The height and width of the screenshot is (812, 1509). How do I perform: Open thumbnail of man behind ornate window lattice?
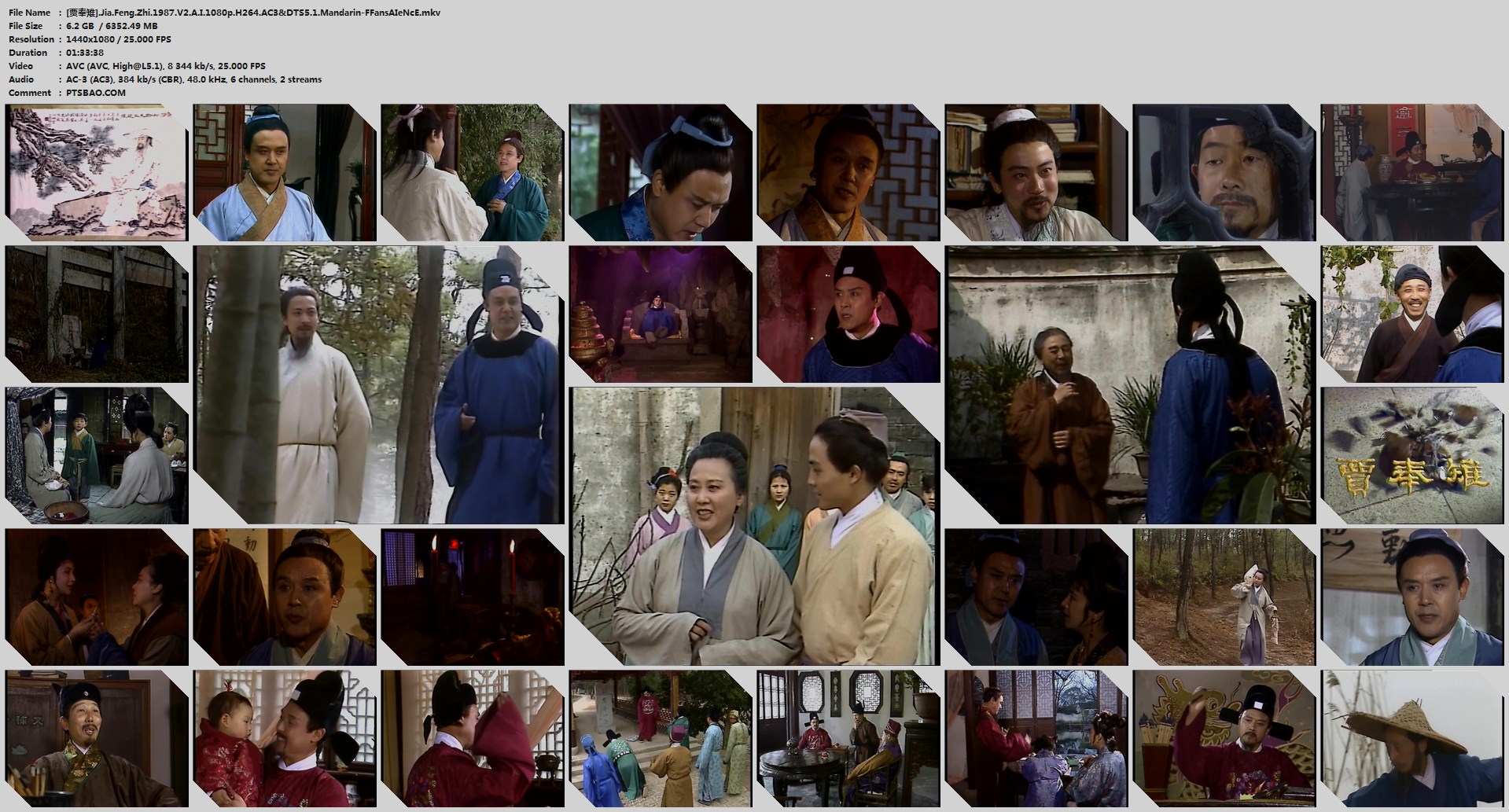[x=1224, y=173]
